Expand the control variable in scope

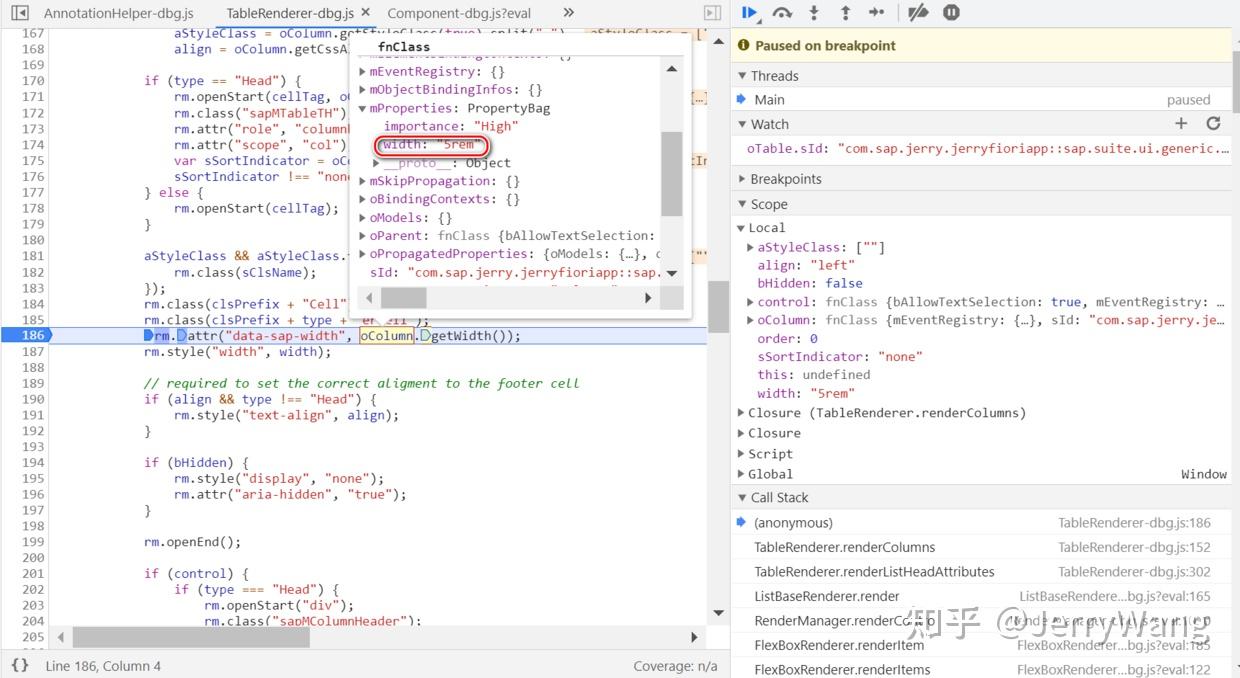pyautogui.click(x=751, y=302)
